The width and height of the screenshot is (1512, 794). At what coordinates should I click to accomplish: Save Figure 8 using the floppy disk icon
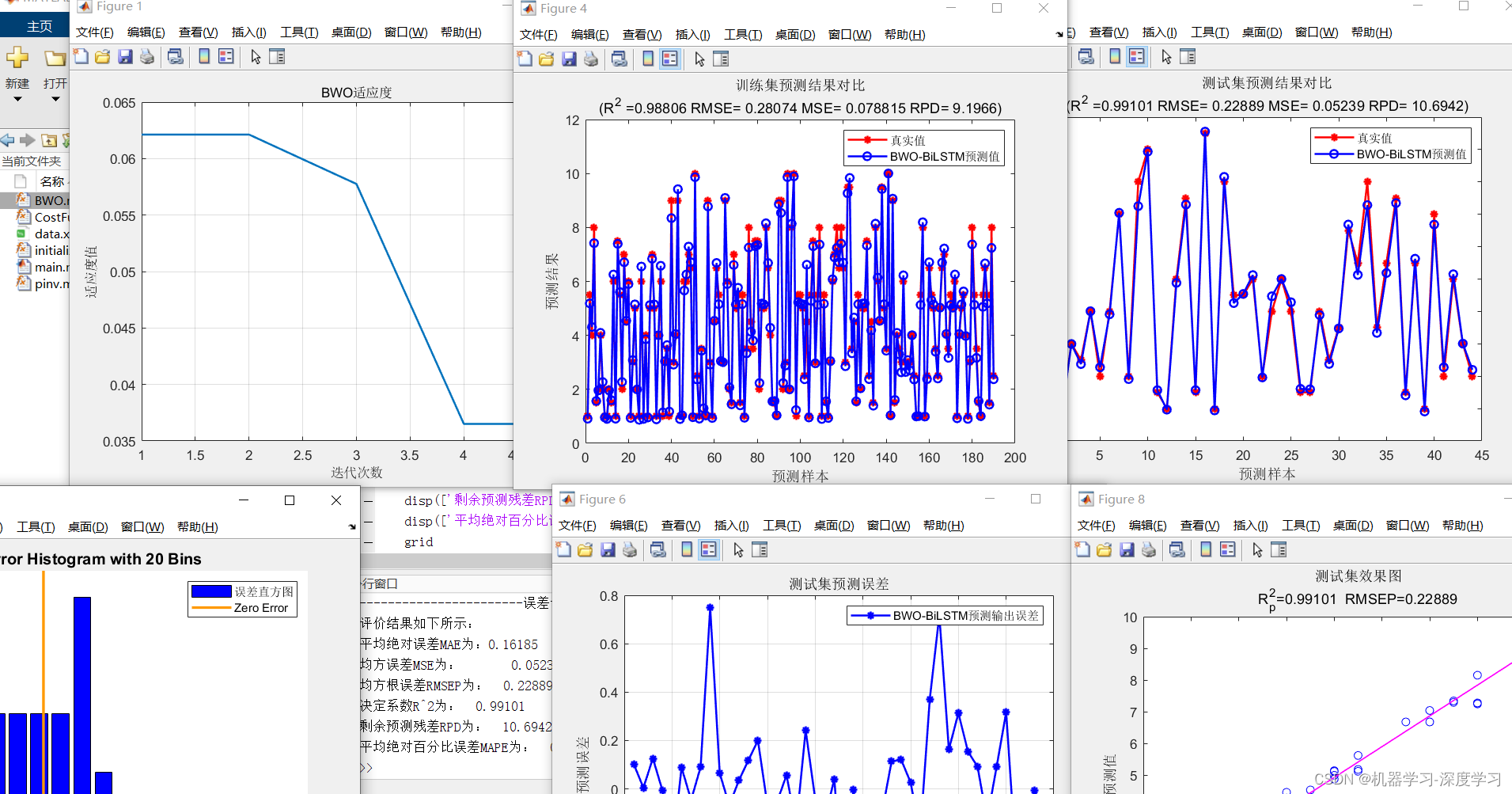tap(1127, 549)
